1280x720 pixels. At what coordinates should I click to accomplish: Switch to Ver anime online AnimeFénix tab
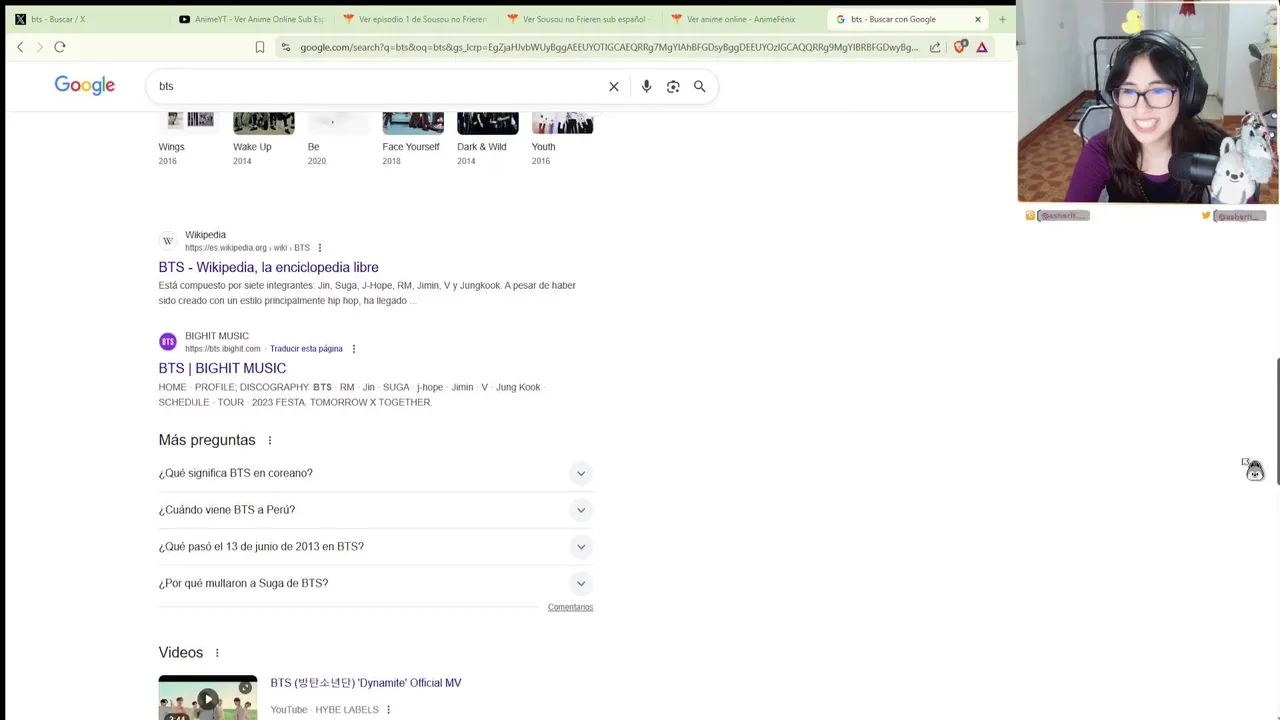[742, 19]
